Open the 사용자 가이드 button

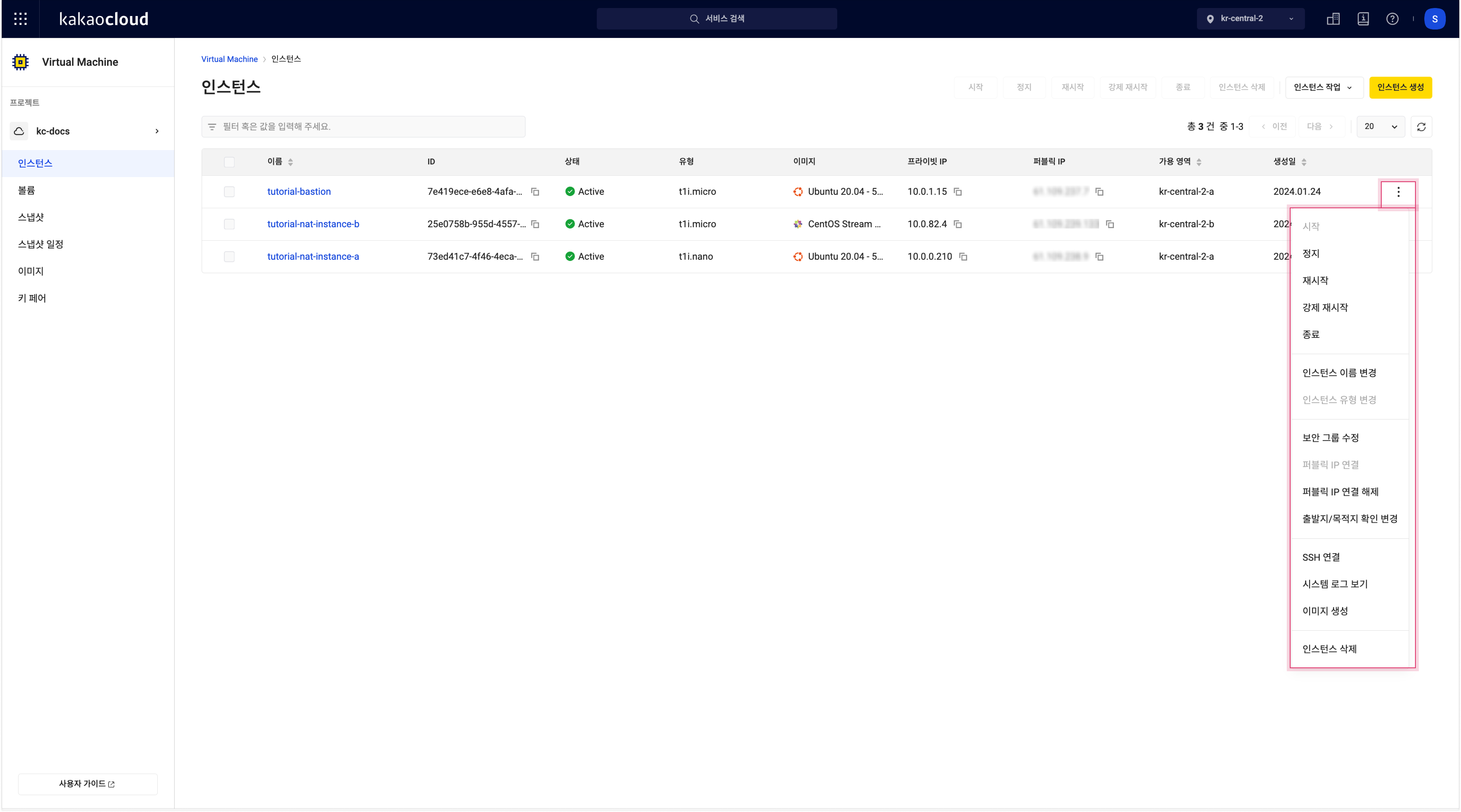88,784
